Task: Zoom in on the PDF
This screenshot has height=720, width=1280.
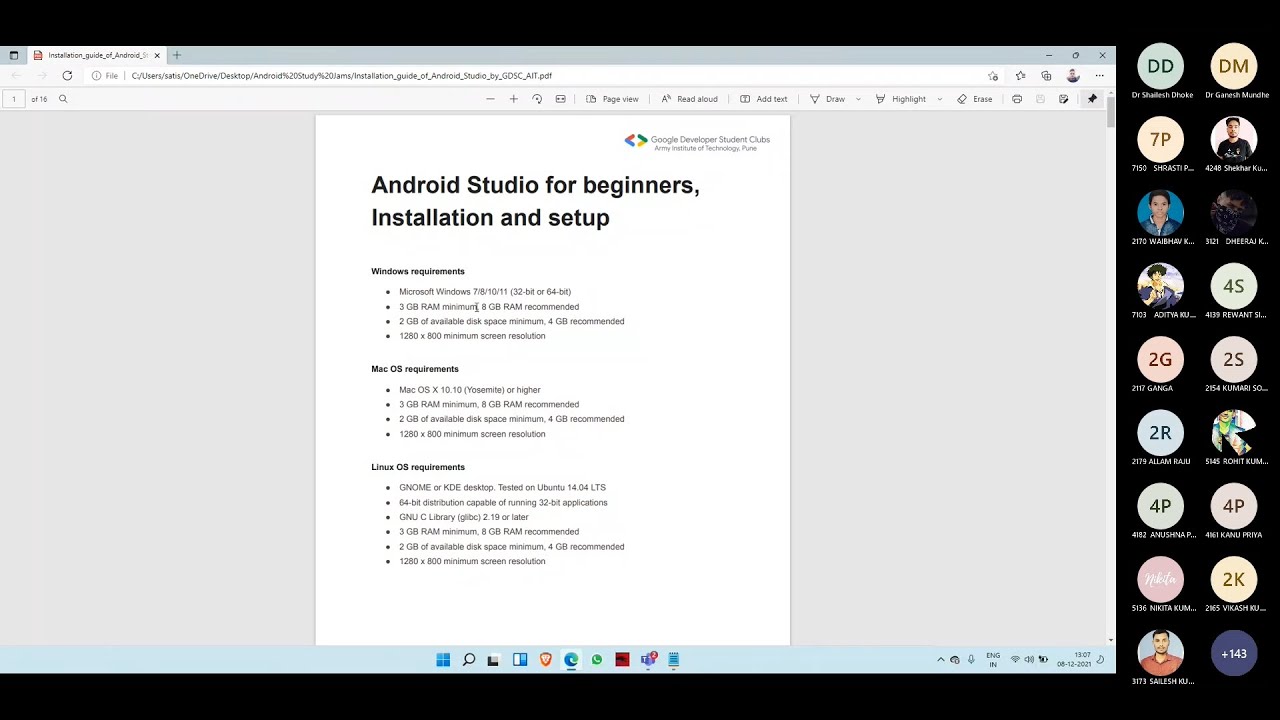Action: coord(514,99)
